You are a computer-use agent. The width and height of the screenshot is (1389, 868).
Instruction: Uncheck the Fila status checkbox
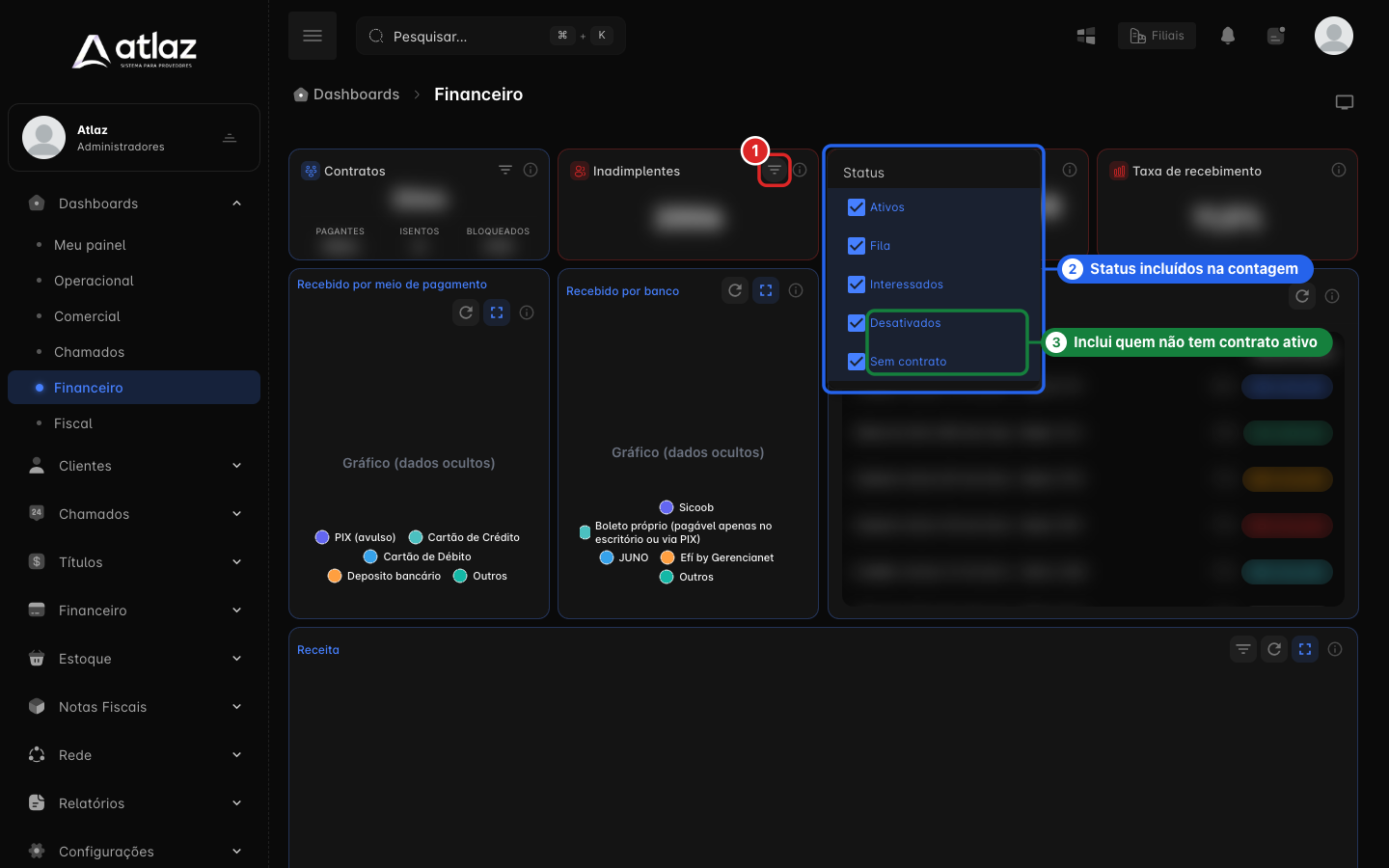[857, 246]
